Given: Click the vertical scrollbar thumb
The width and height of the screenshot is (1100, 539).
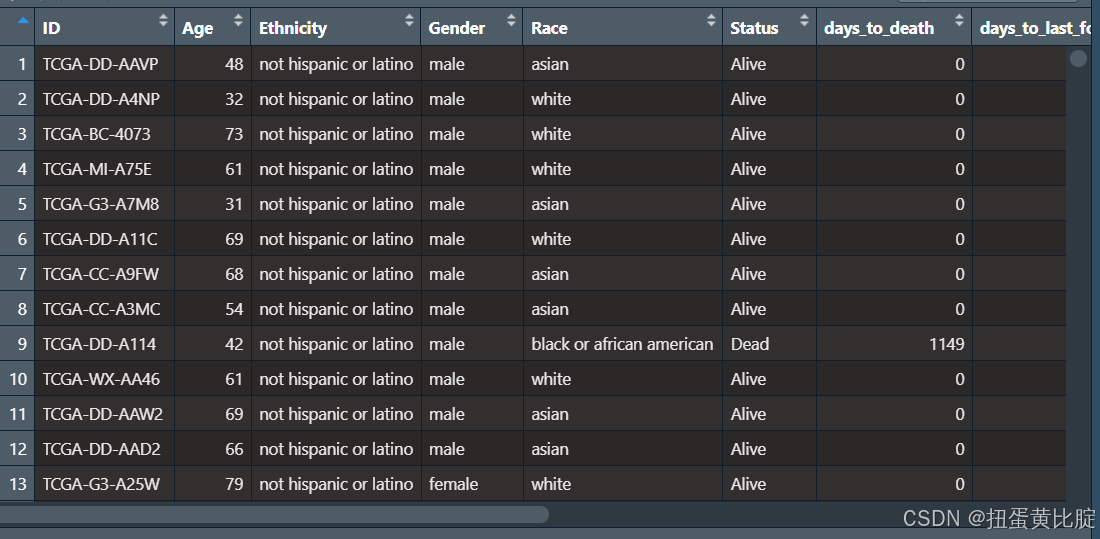Looking at the screenshot, I should point(1078,58).
